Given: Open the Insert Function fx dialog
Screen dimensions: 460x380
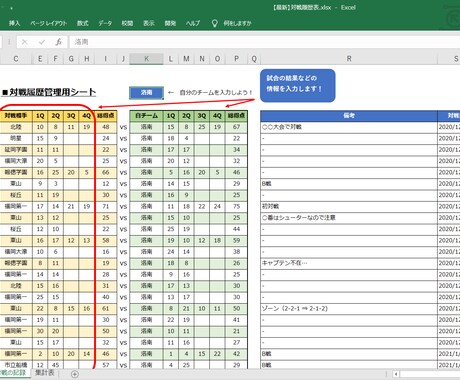Looking at the screenshot, I should pyautogui.click(x=58, y=42).
